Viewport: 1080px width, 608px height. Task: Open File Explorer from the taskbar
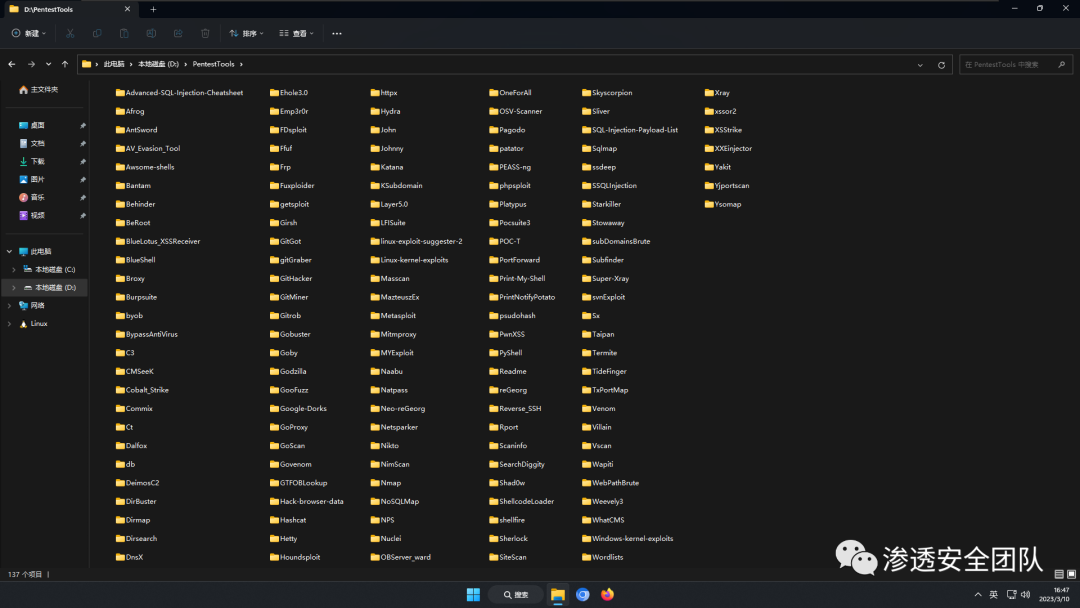pos(558,594)
